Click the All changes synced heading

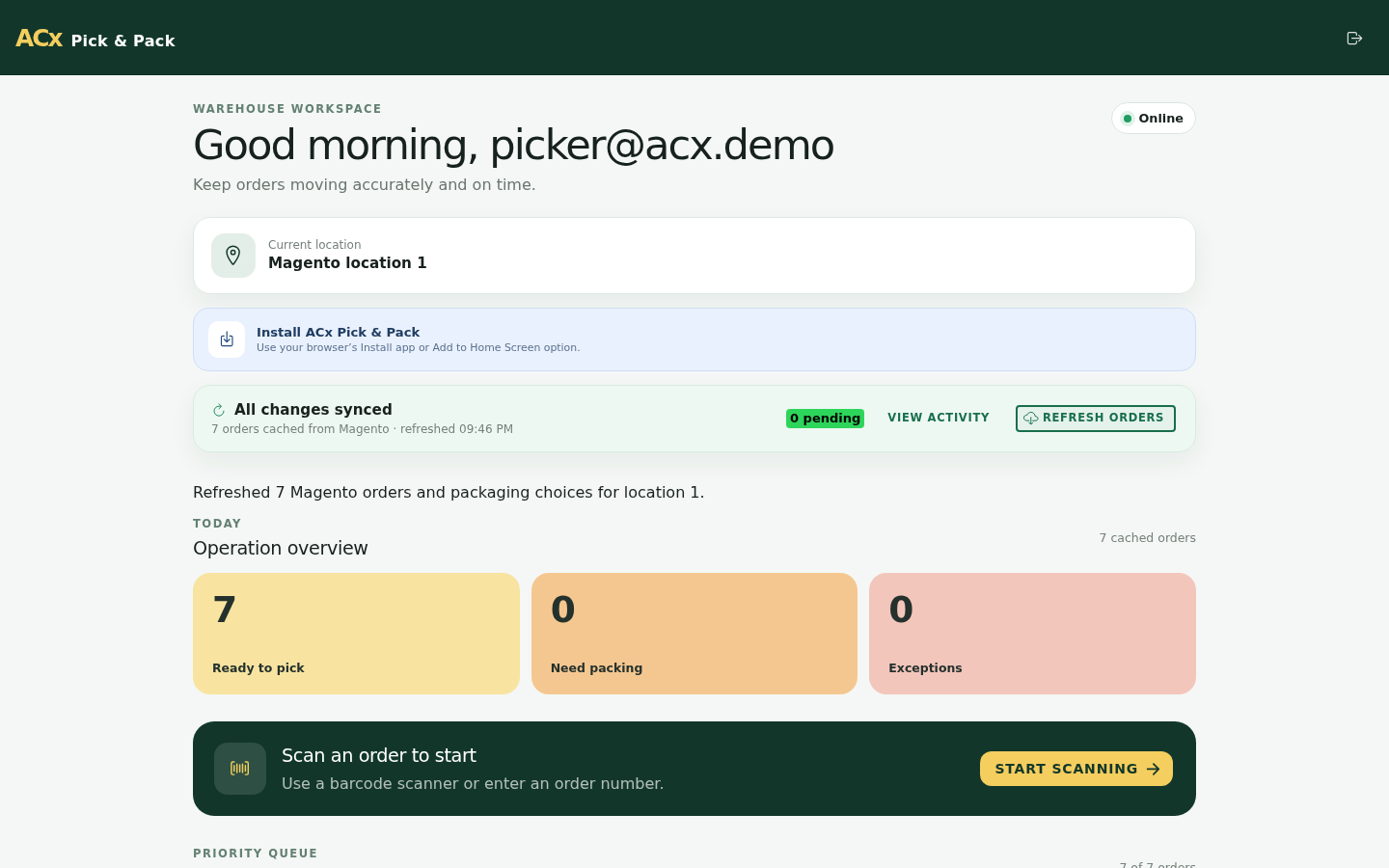(313, 409)
